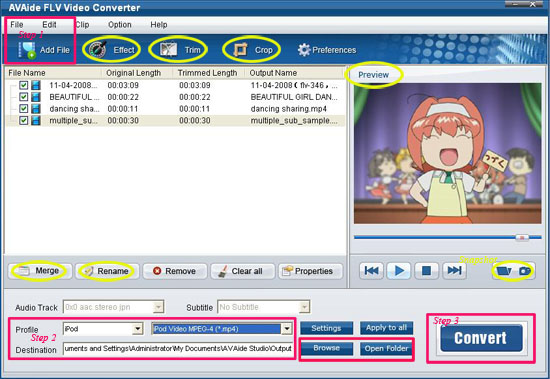Screen dimensions: 550x379
Task: Play the preview video
Action: point(399,271)
